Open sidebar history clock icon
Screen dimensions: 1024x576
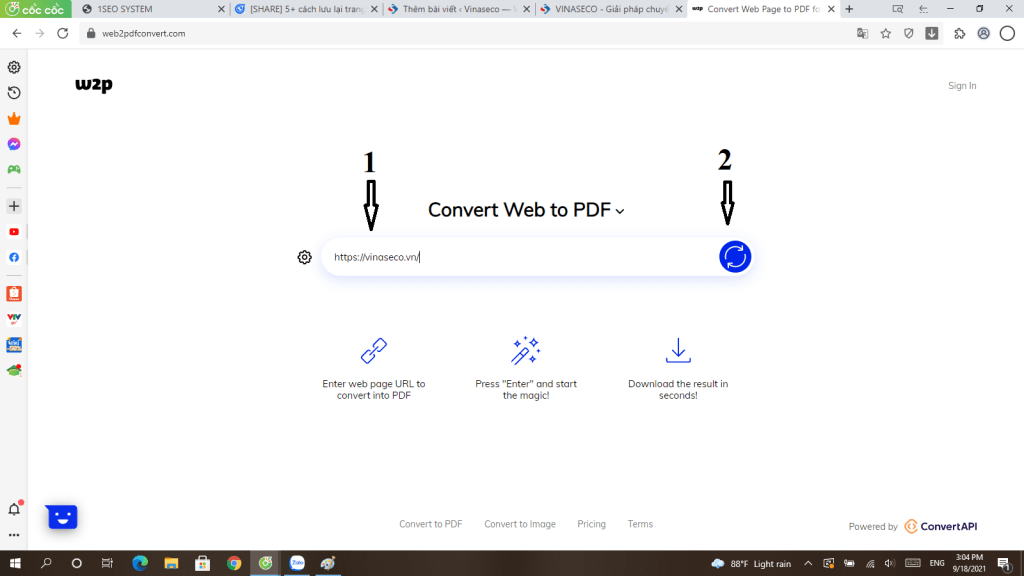point(14,93)
